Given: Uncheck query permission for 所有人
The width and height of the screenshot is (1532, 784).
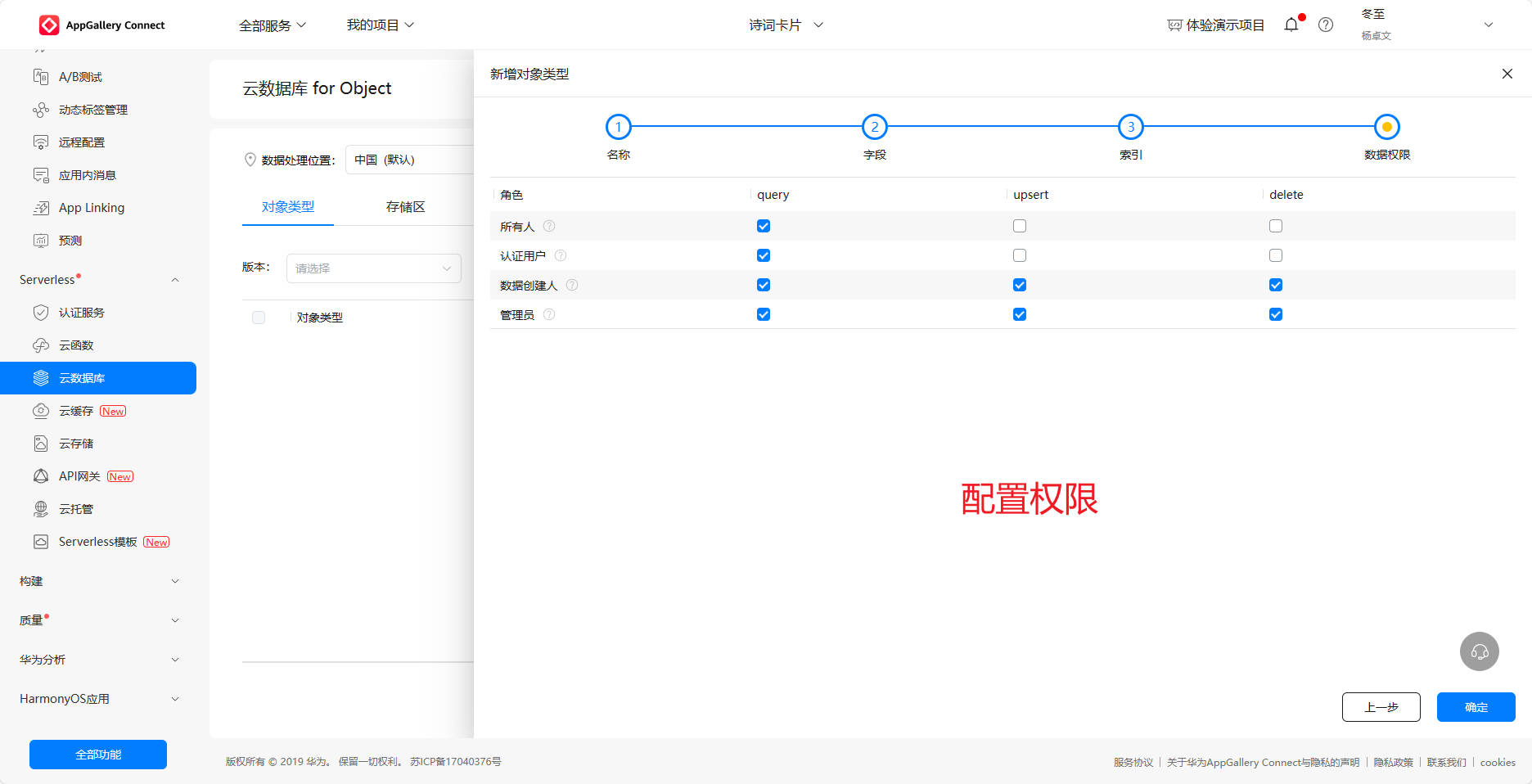Looking at the screenshot, I should pyautogui.click(x=764, y=226).
